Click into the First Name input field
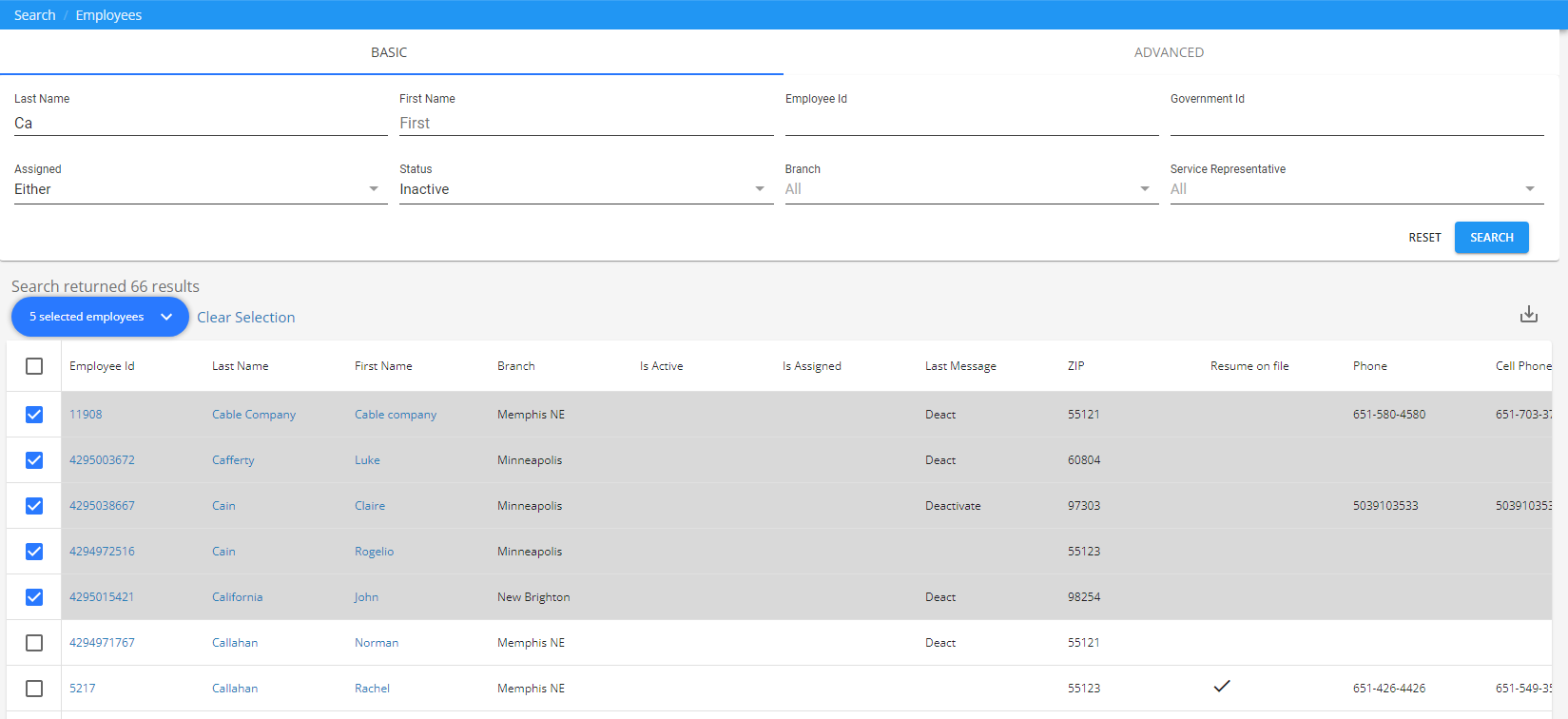1568x719 pixels. pos(585,123)
